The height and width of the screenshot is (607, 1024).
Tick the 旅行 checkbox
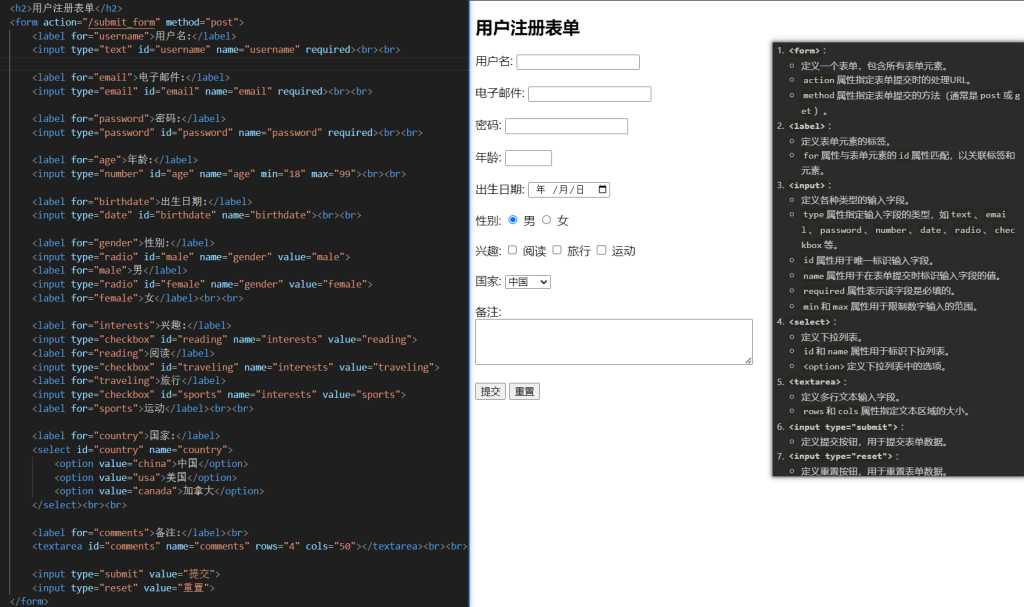(557, 250)
